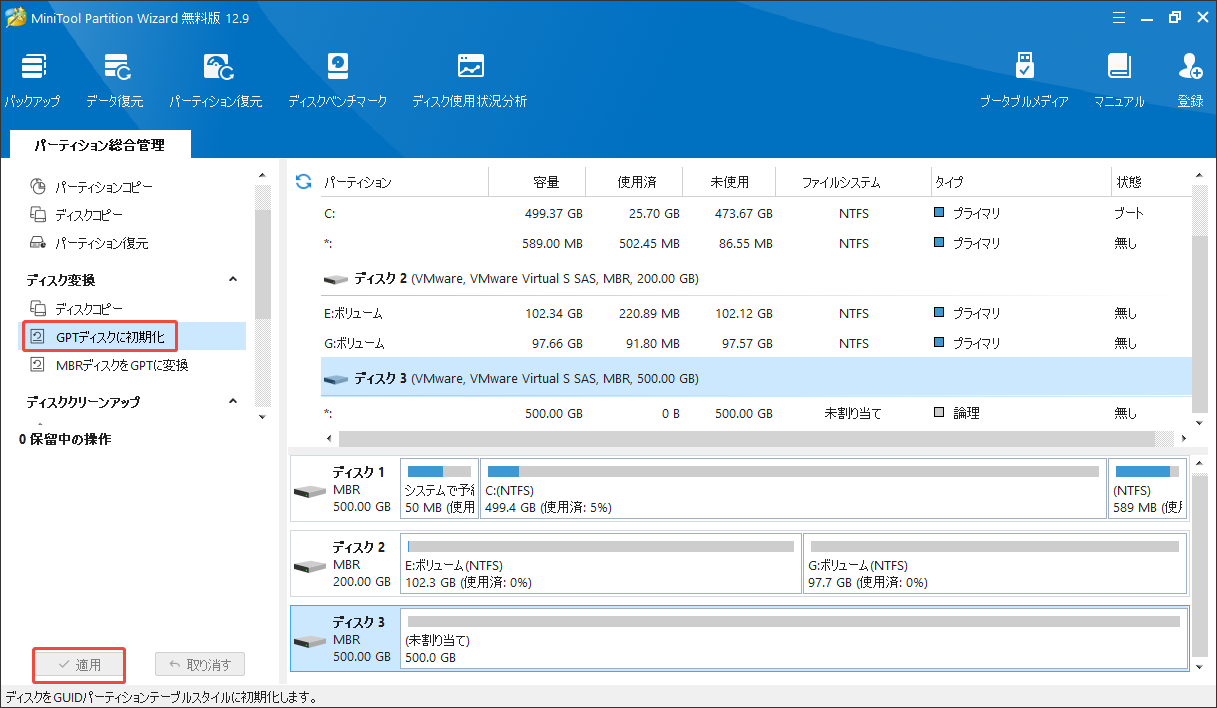
Task: Click the 適用 apply button
Action: [x=79, y=665]
